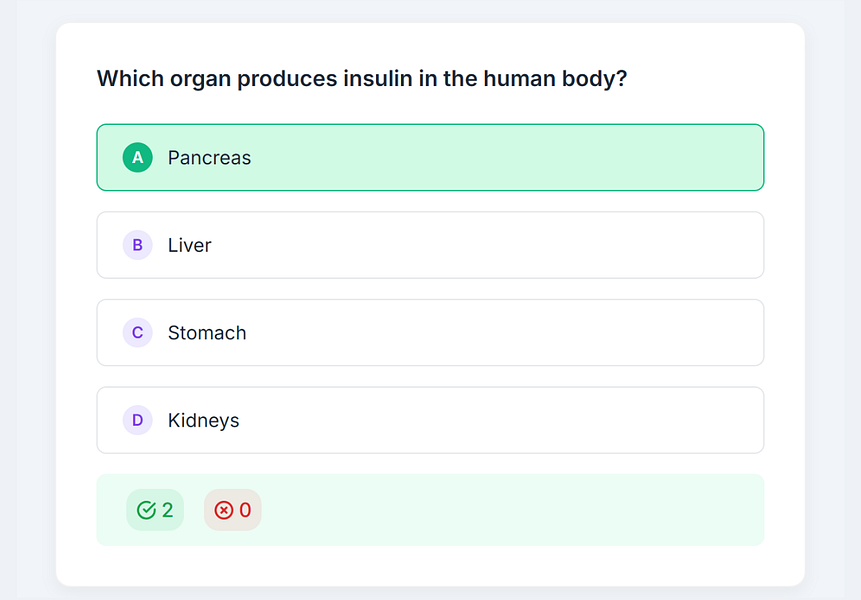Click the word "Pancreas" label text
The height and width of the screenshot is (600, 861).
209,158
